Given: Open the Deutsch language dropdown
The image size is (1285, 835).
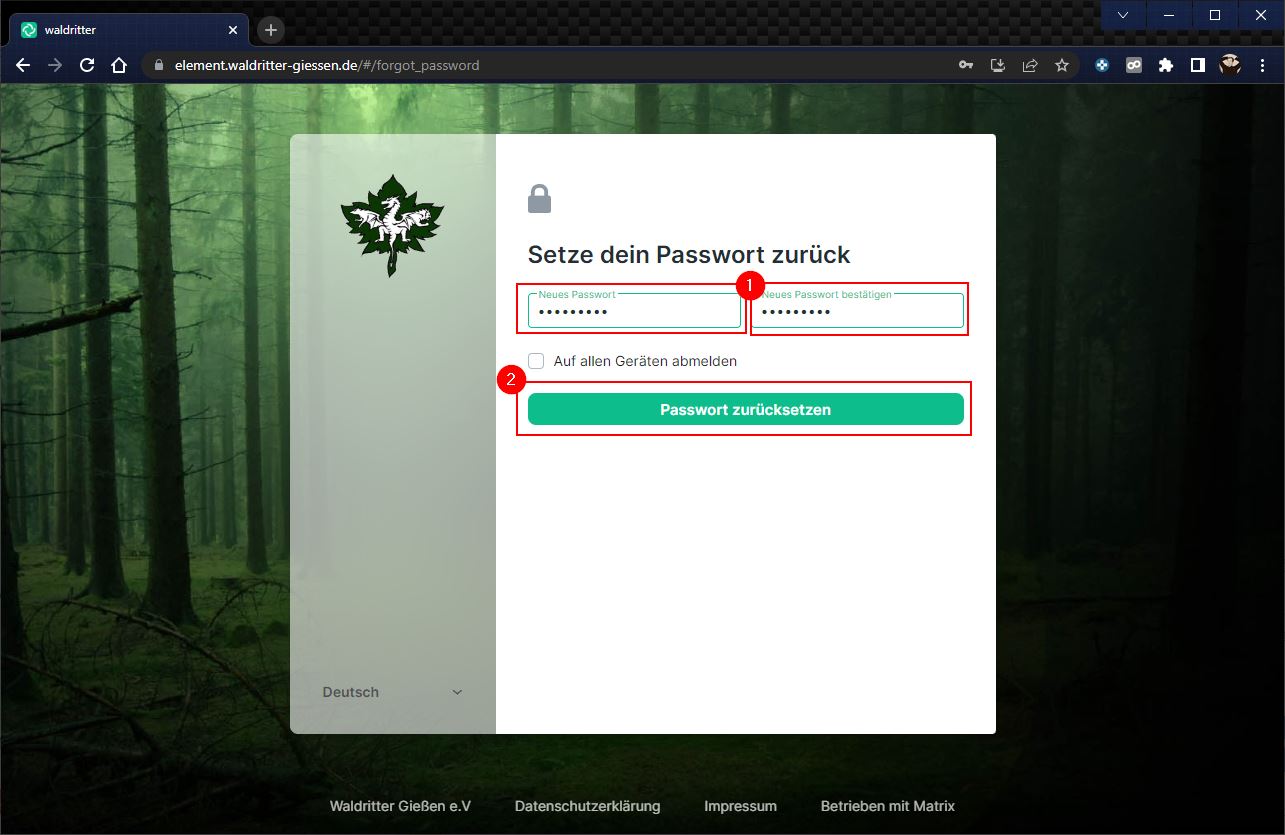Looking at the screenshot, I should [x=392, y=692].
